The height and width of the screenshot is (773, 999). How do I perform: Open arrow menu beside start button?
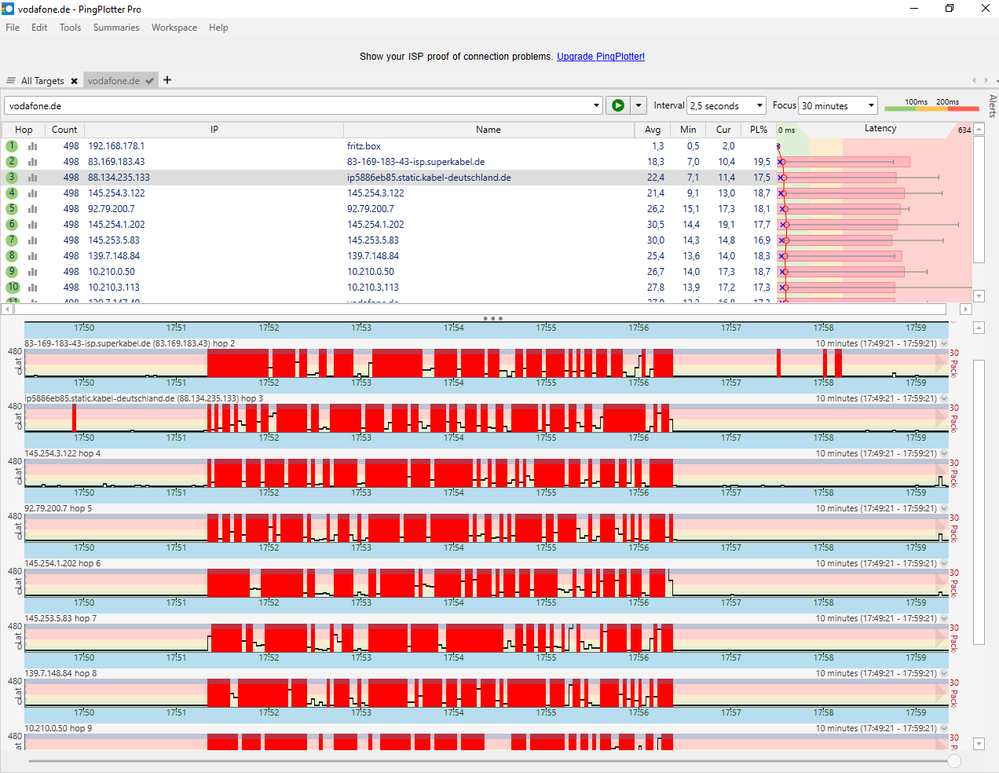click(638, 105)
